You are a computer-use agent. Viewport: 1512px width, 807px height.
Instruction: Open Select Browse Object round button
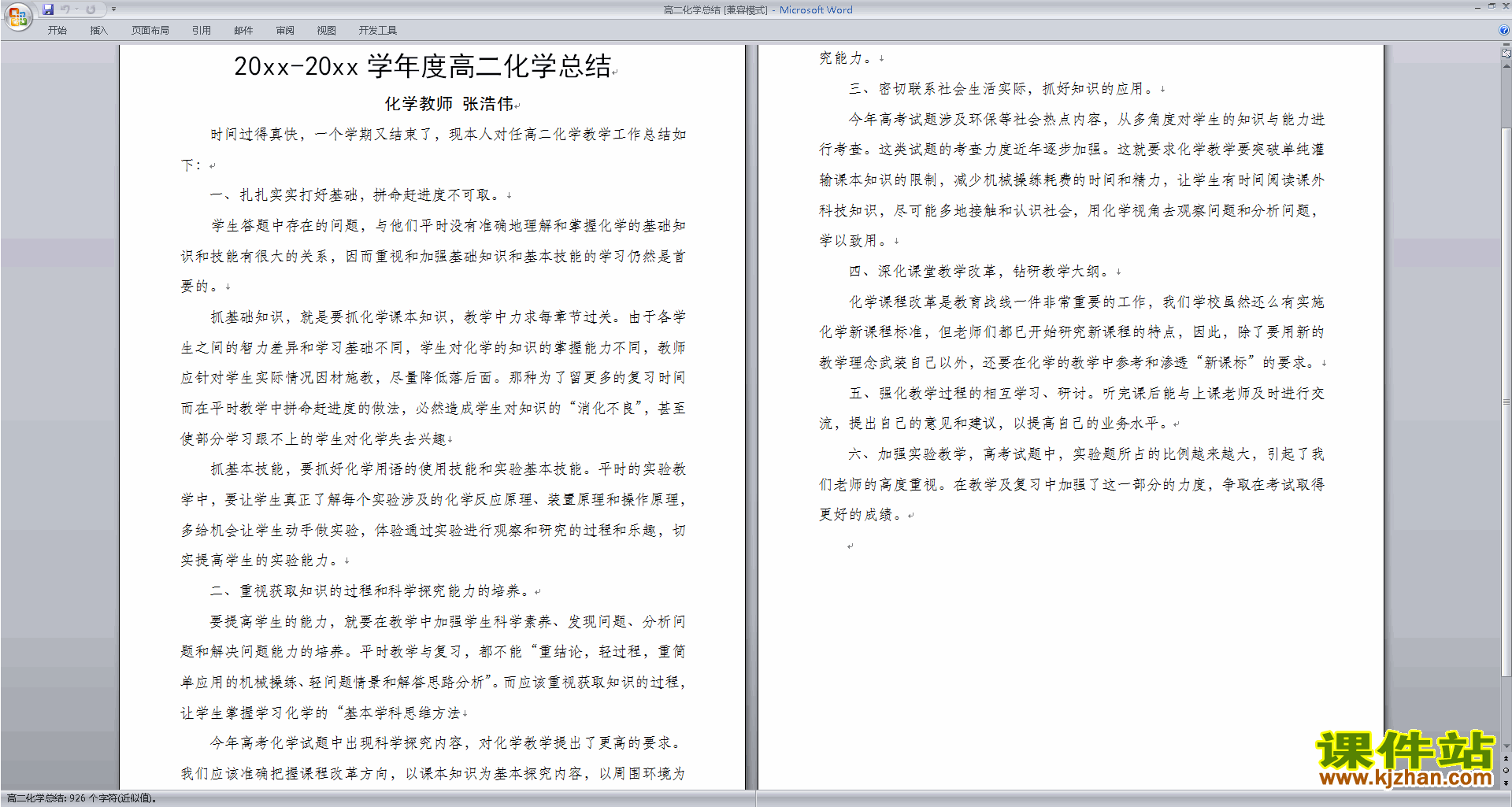point(1506,771)
